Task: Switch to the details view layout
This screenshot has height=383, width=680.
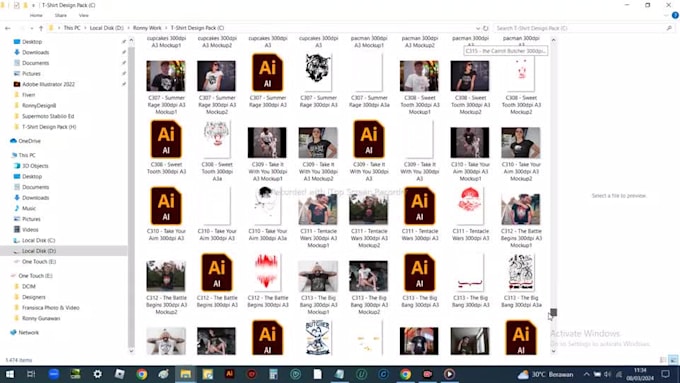Action: [x=663, y=360]
